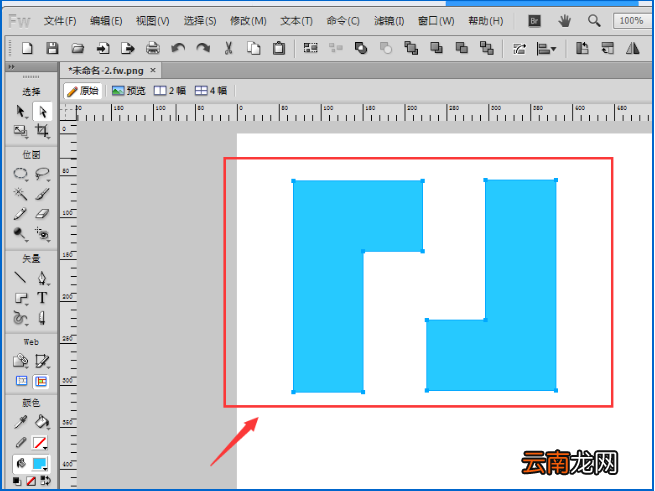Select the Freeform tool
The width and height of the screenshot is (655, 491).
point(20,318)
